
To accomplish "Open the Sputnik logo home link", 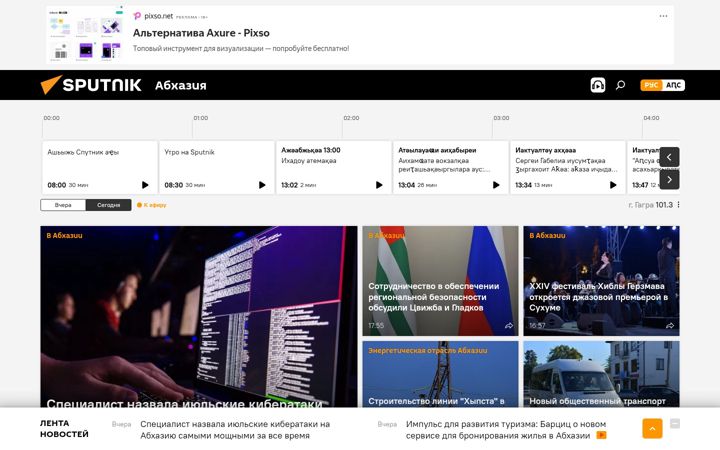I will tap(91, 85).
